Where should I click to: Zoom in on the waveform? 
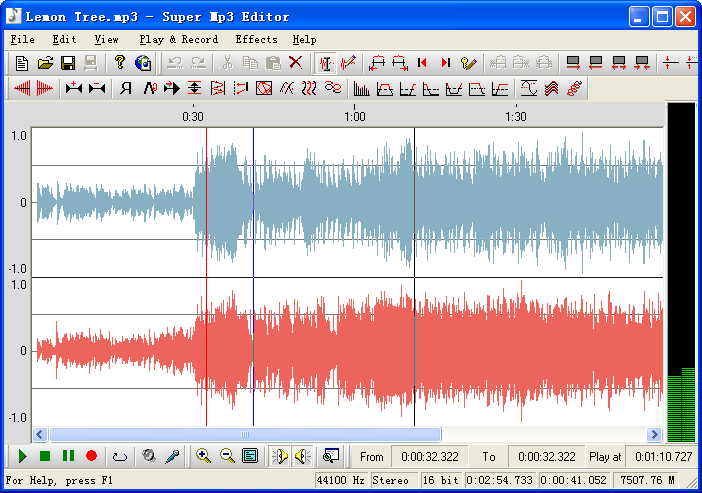[x=204, y=456]
